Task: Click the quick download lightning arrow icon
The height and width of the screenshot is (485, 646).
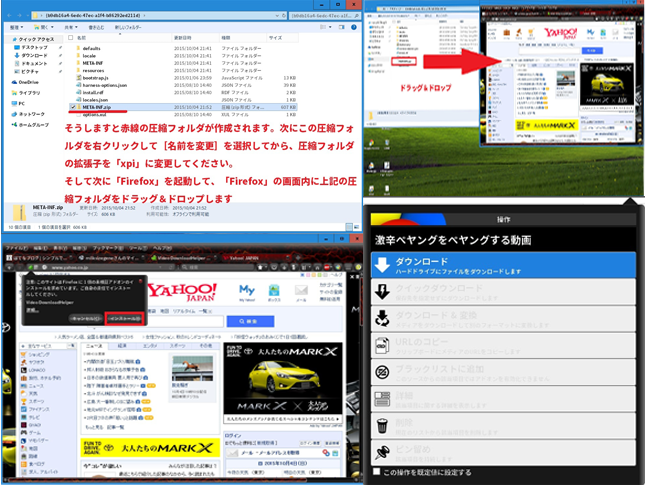Action: pyautogui.click(x=382, y=292)
